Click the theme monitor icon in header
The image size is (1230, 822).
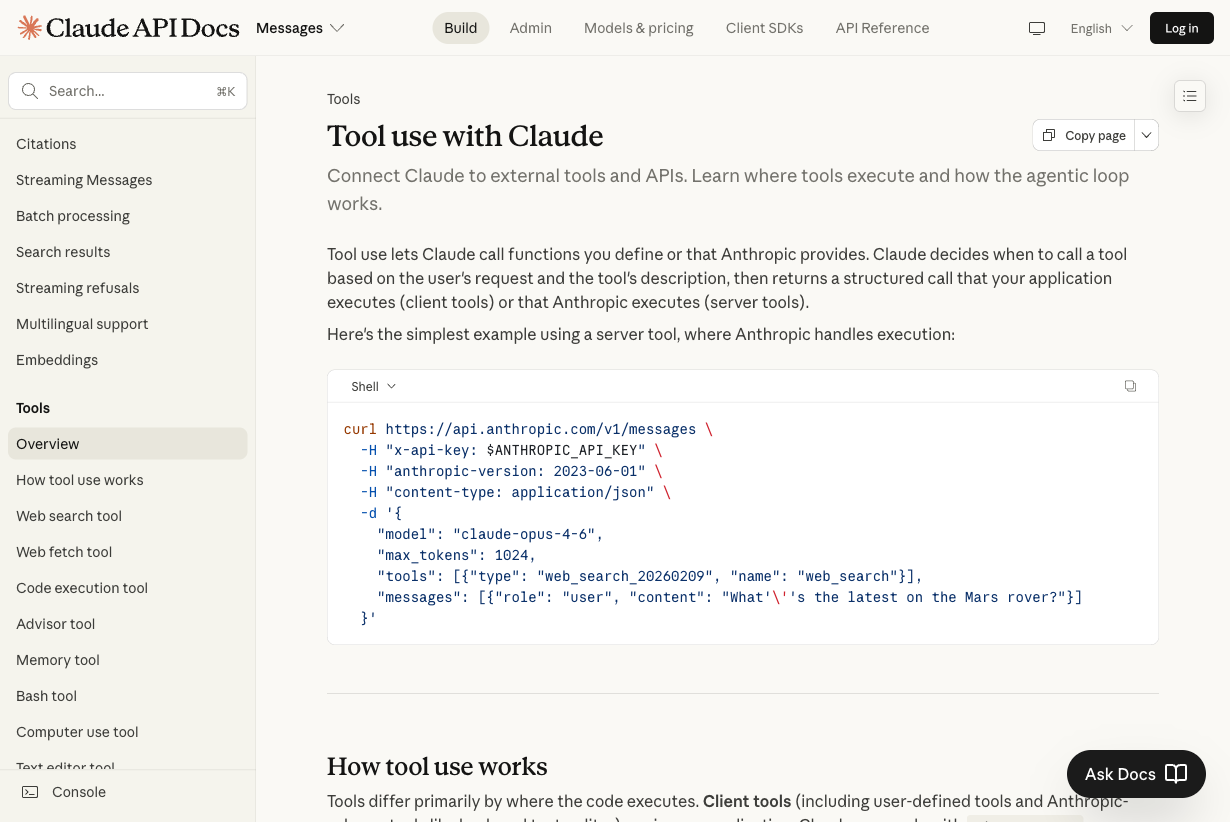point(1037,28)
